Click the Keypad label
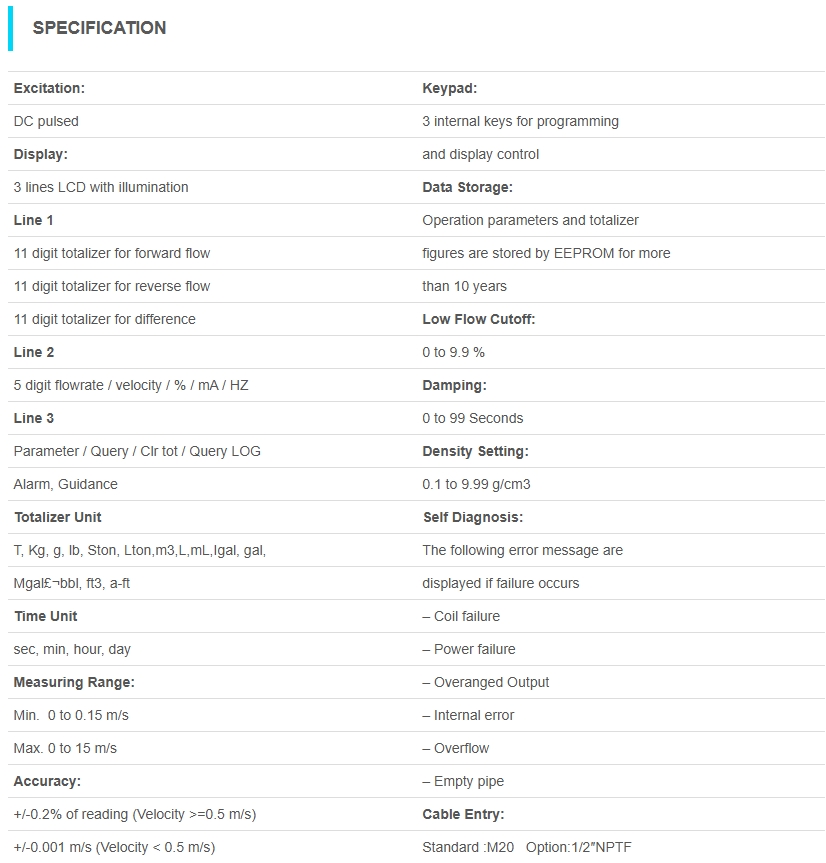 click(x=449, y=88)
